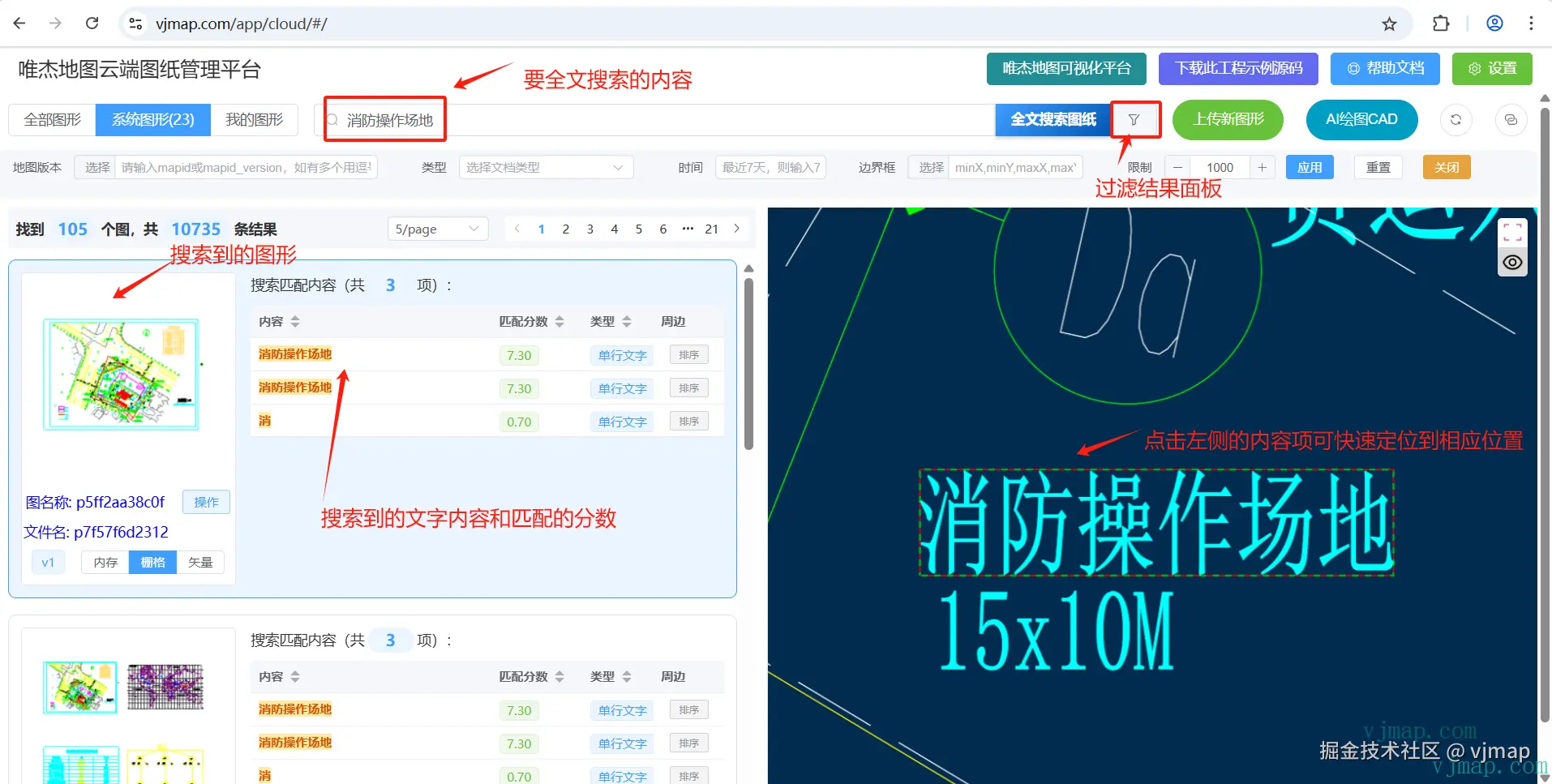1552x784 pixels.
Task: Click the browser forward arrow
Action: (55, 24)
